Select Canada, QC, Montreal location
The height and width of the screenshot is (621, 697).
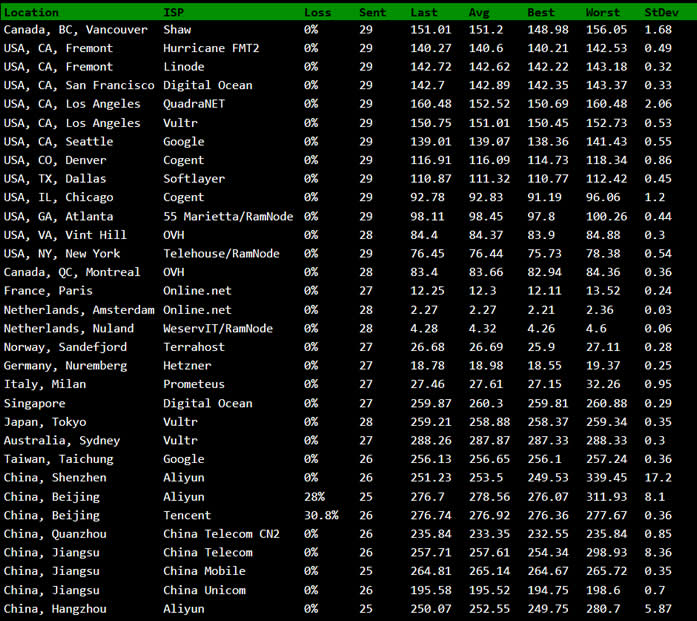click(x=72, y=272)
